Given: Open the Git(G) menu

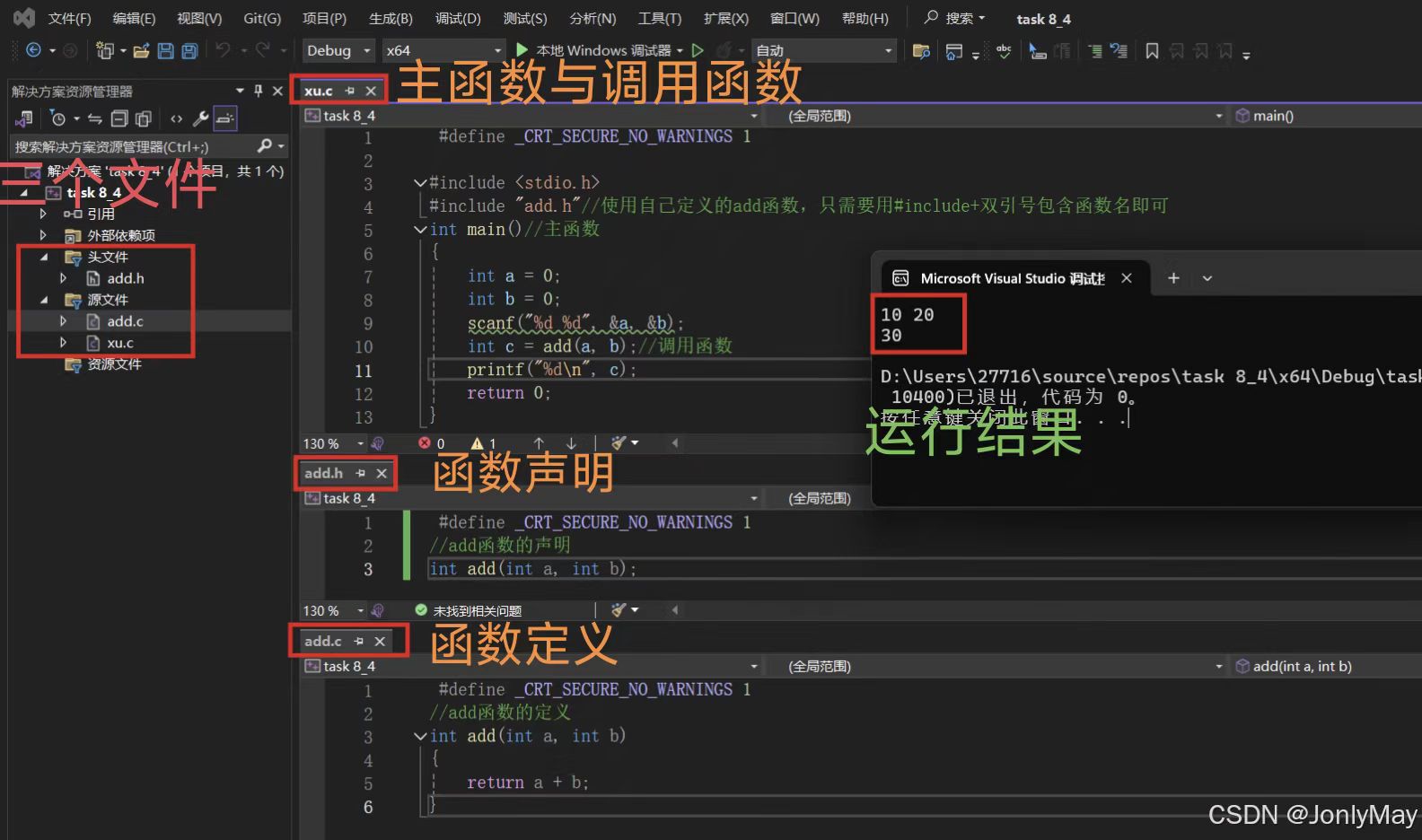Looking at the screenshot, I should 262,18.
